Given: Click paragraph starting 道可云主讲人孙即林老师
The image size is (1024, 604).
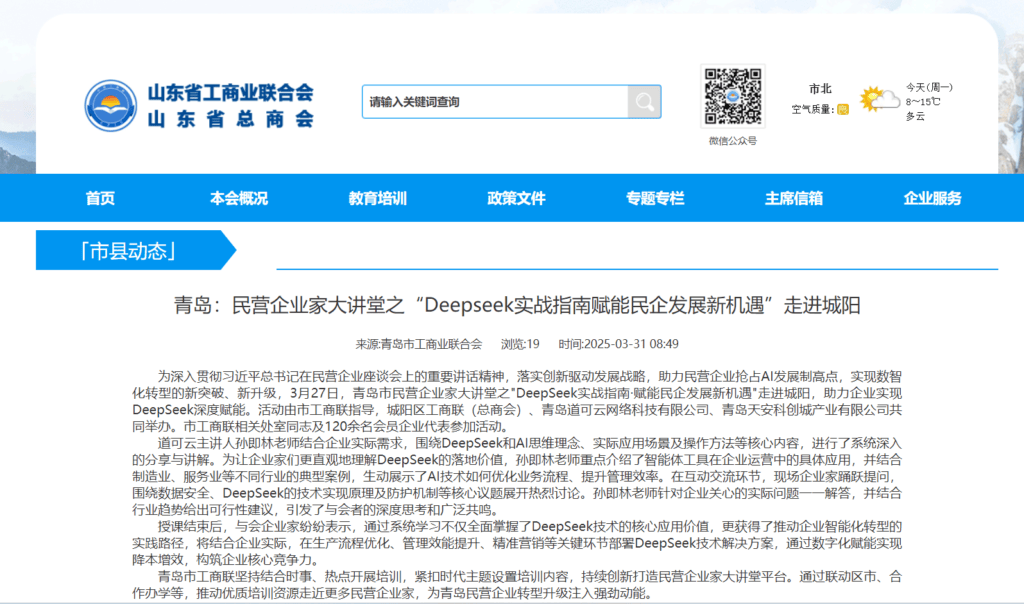Looking at the screenshot, I should click(517, 477).
